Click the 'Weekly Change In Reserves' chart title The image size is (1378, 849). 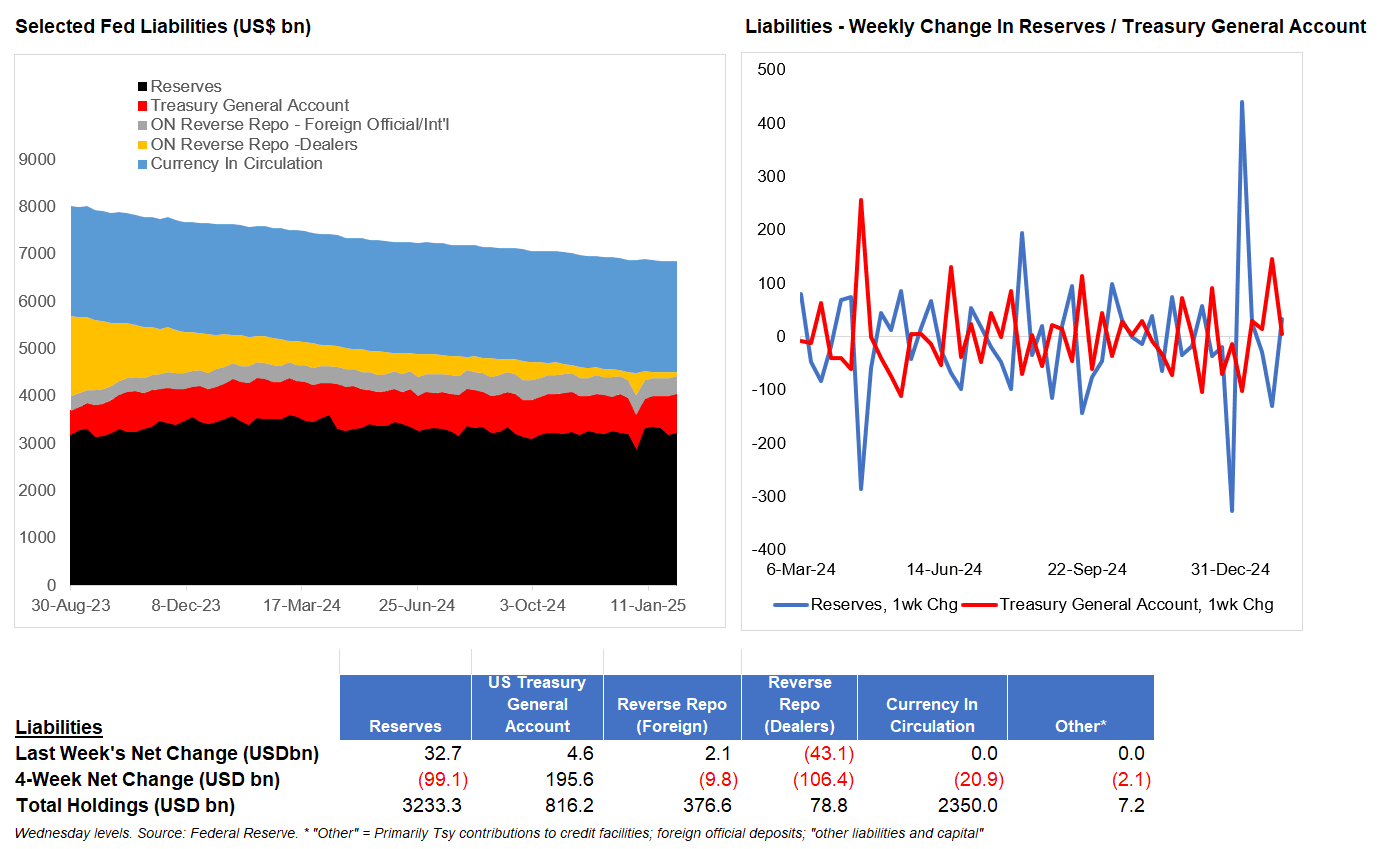pos(1055,27)
